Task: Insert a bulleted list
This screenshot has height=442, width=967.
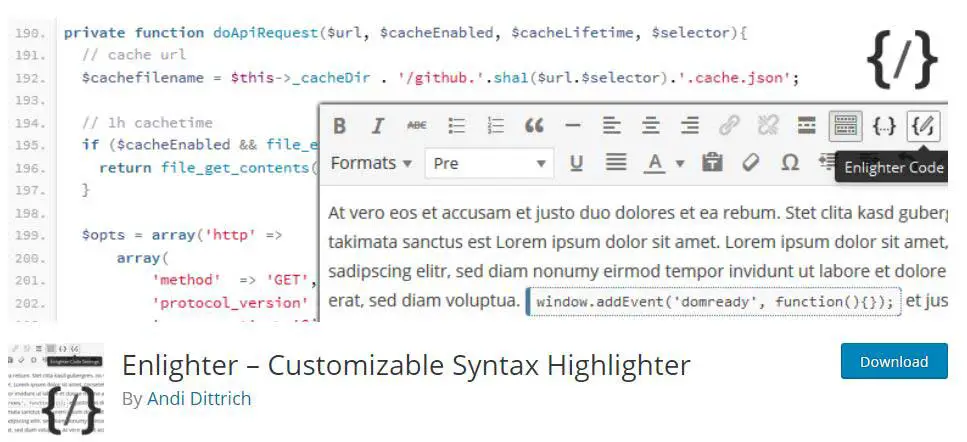Action: coord(456,126)
